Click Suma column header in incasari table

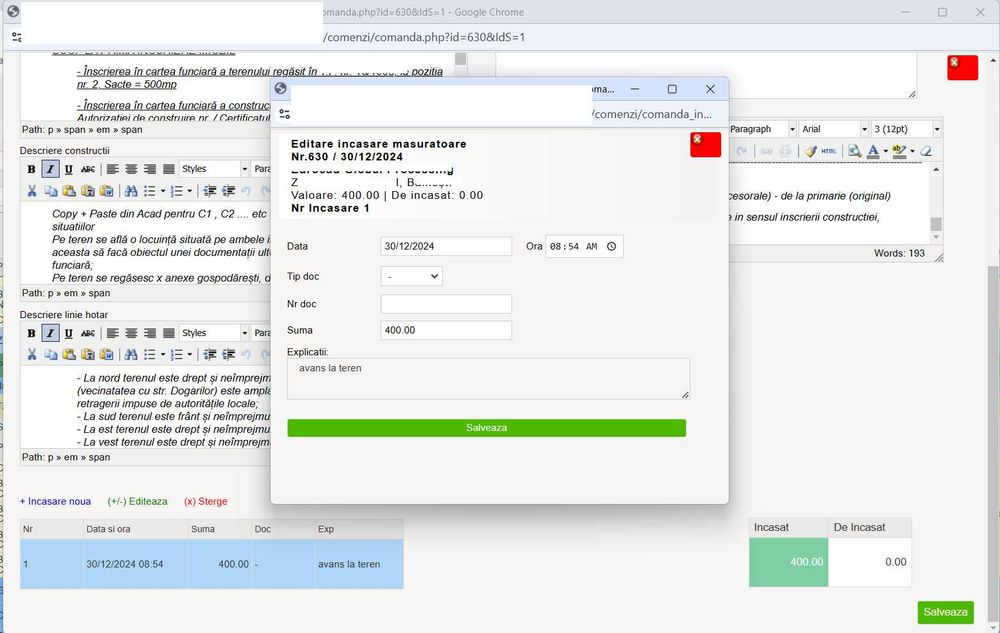click(x=220, y=529)
